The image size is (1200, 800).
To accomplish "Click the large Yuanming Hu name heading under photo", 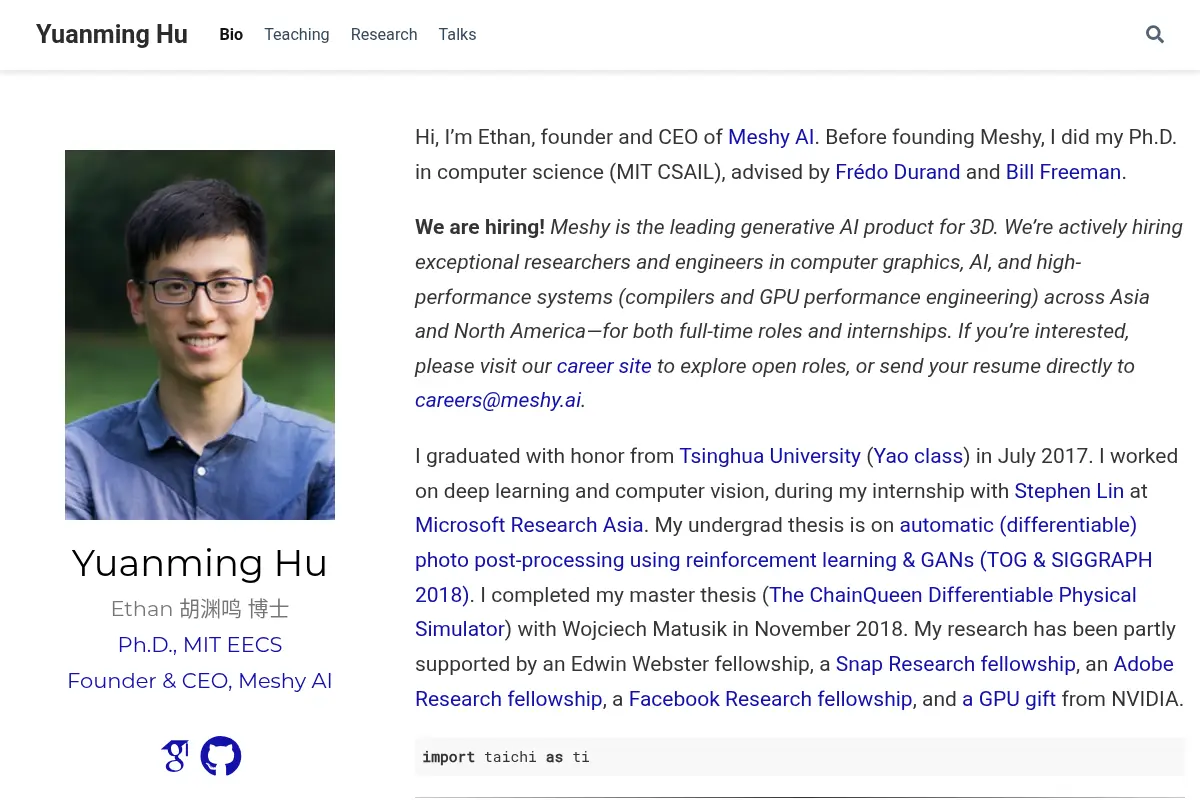I will tap(200, 563).
